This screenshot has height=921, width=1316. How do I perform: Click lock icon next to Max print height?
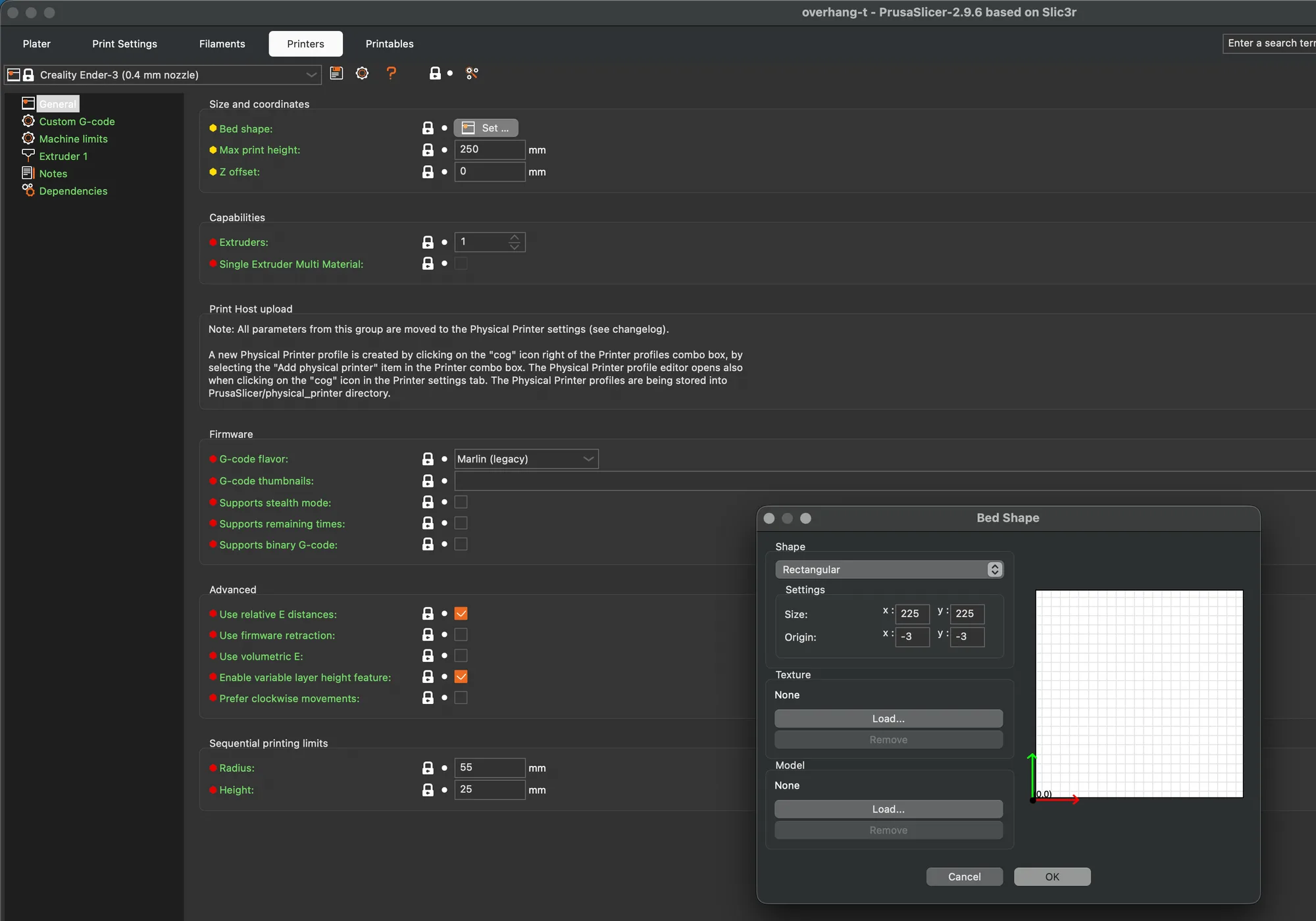click(x=428, y=150)
